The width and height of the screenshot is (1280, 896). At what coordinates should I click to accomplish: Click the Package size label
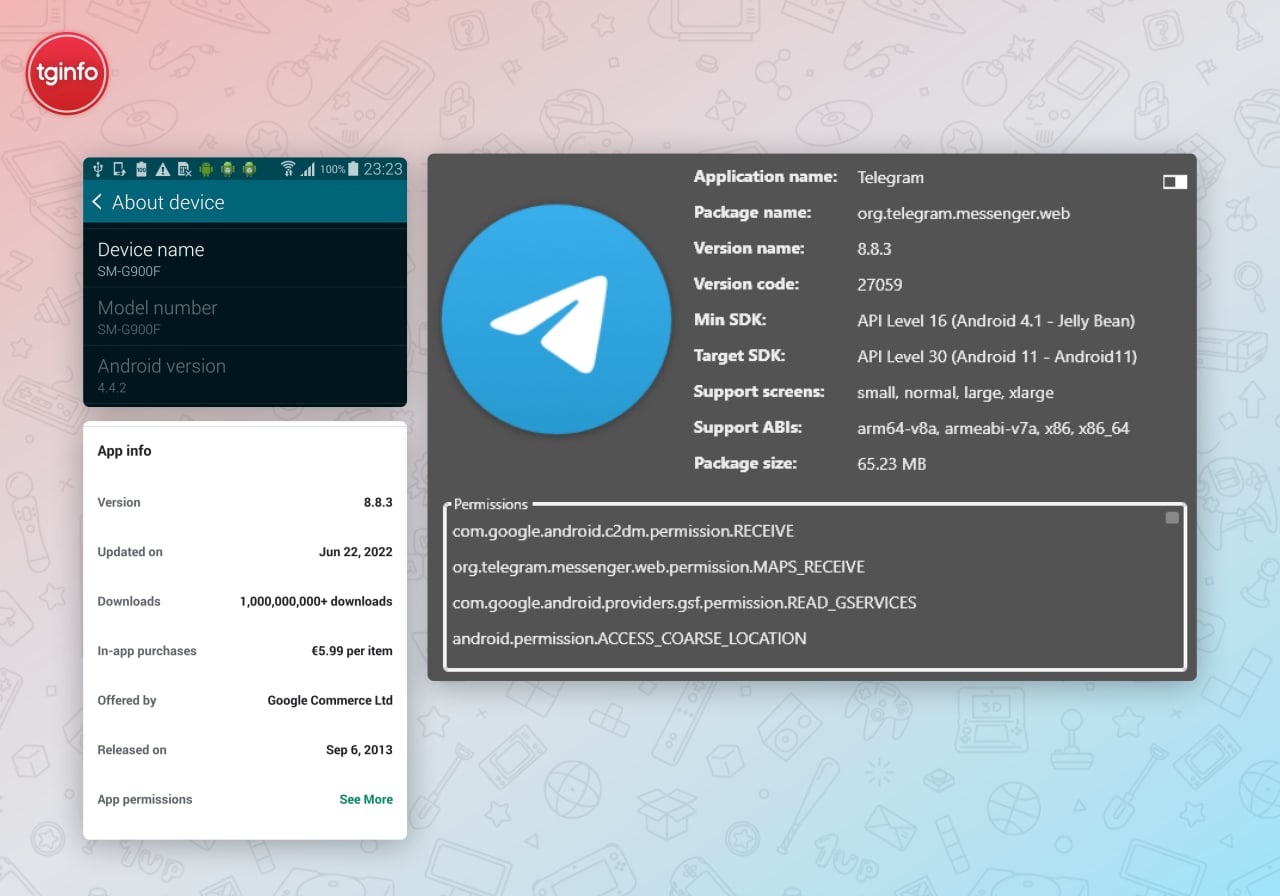coord(745,464)
